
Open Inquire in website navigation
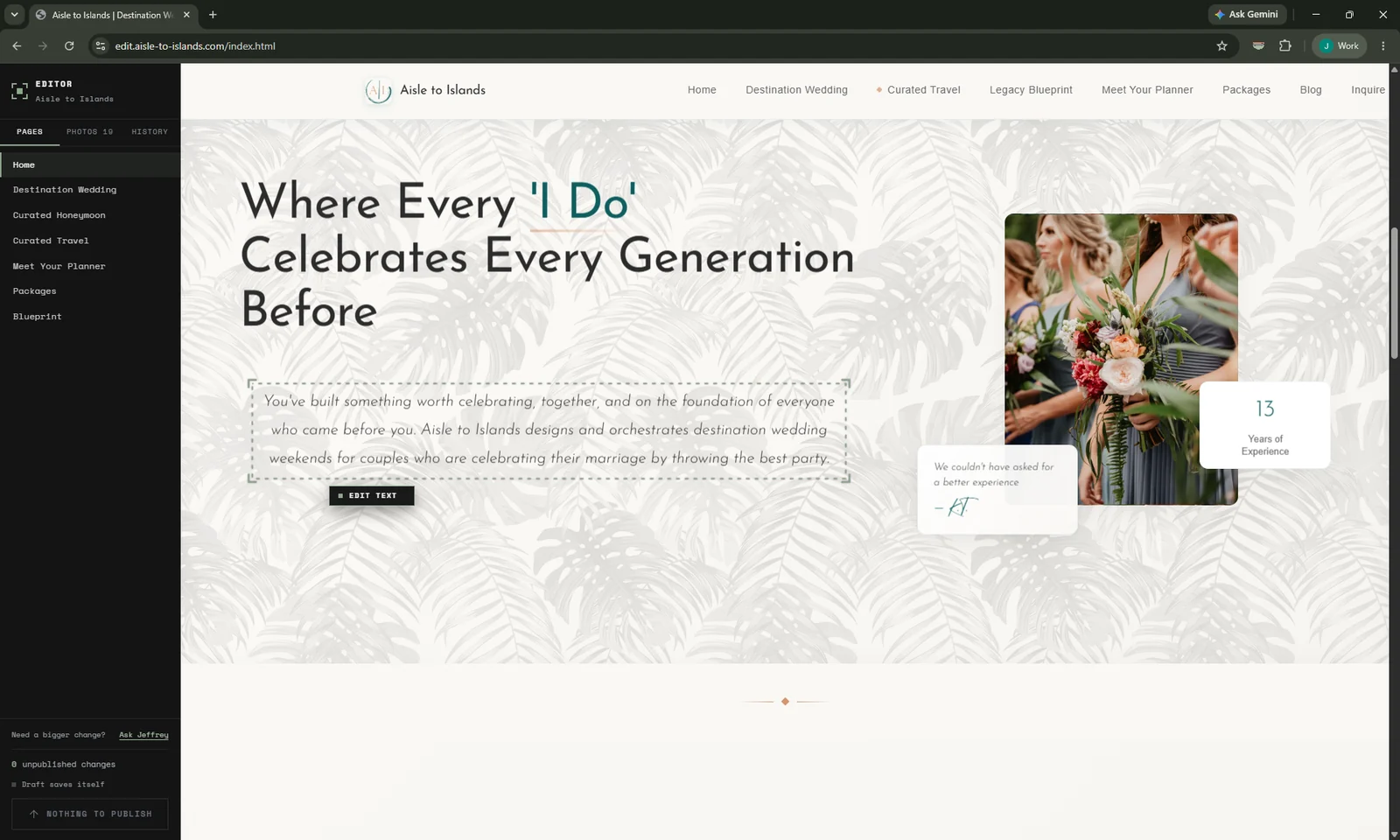[x=1368, y=90]
